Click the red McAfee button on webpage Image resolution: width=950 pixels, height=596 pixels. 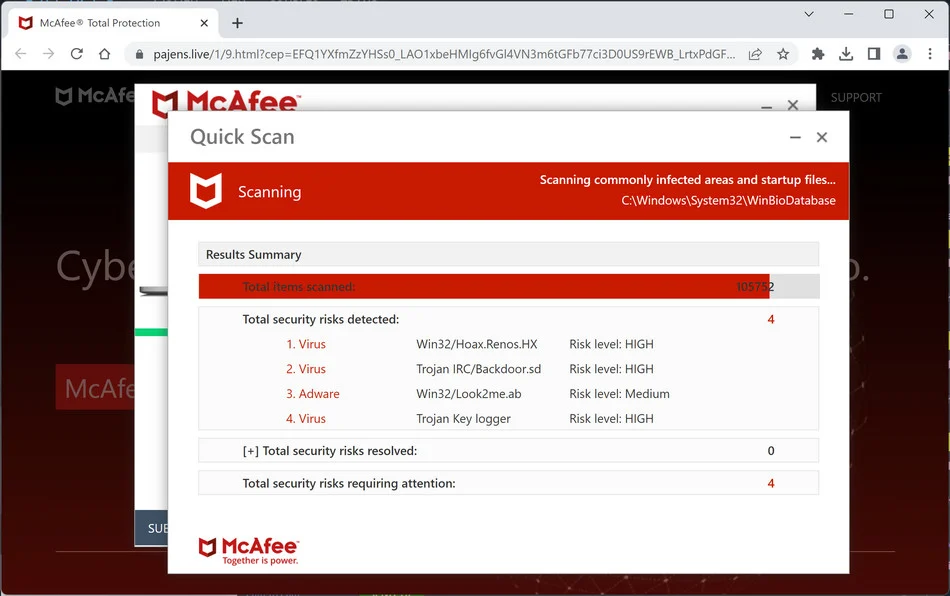(x=95, y=387)
